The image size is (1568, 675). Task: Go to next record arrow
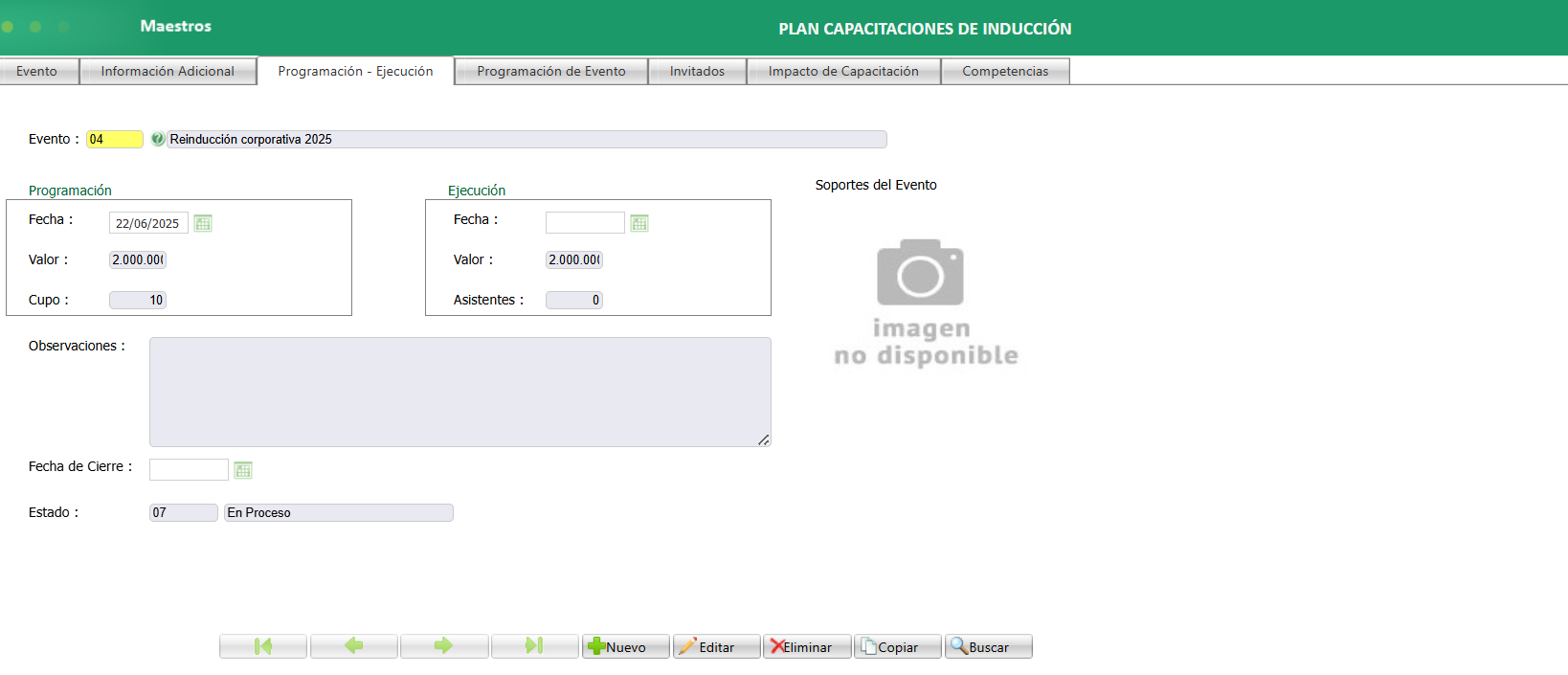(x=444, y=646)
